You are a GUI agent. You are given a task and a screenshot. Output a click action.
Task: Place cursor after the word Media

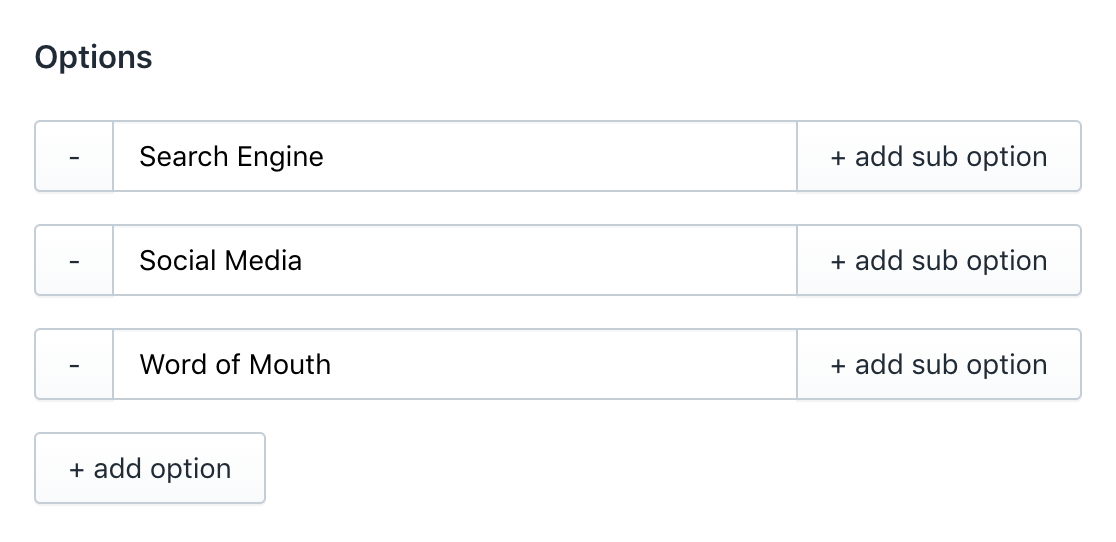(303, 261)
